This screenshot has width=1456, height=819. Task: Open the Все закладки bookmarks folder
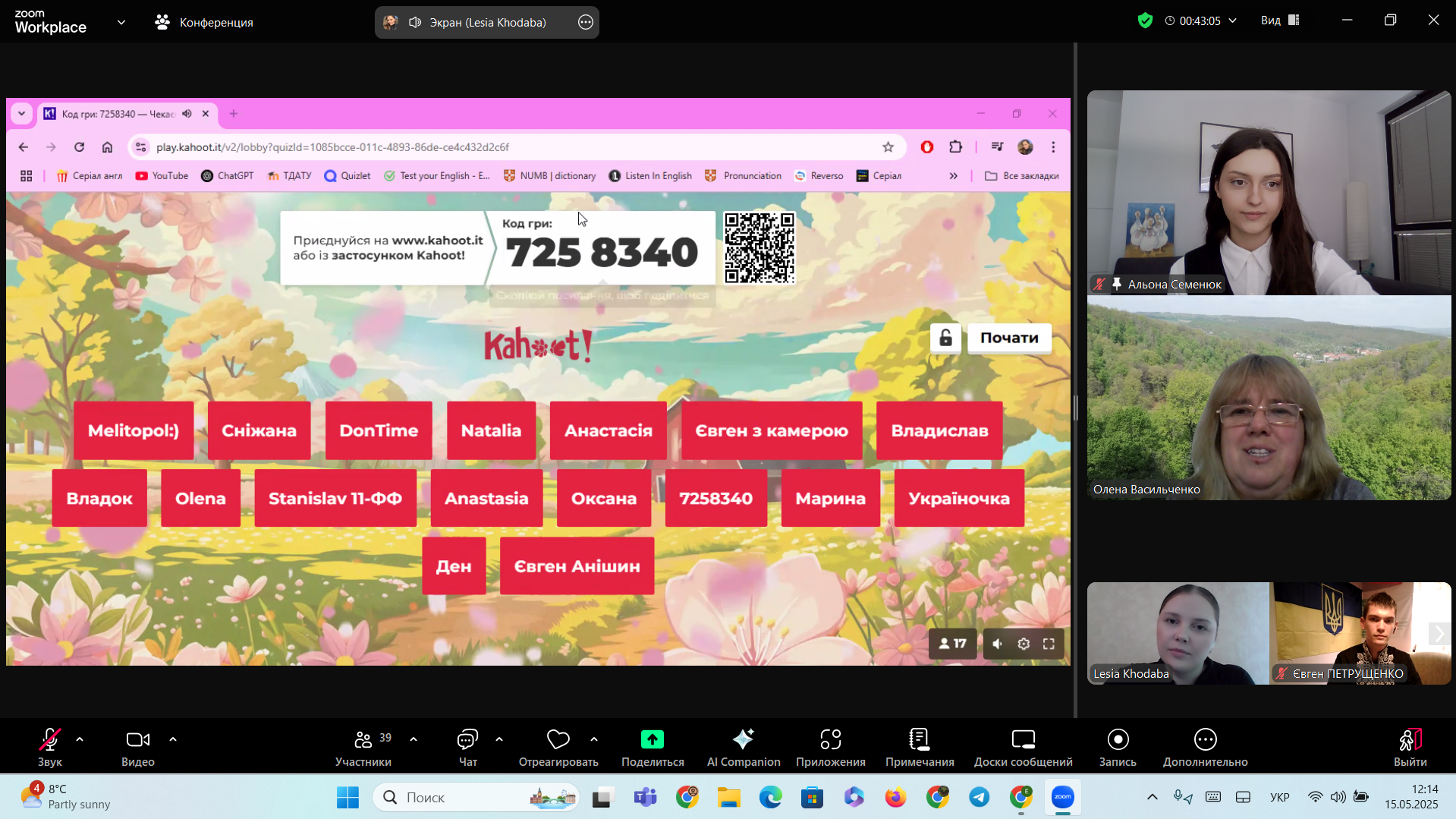pos(1021,176)
